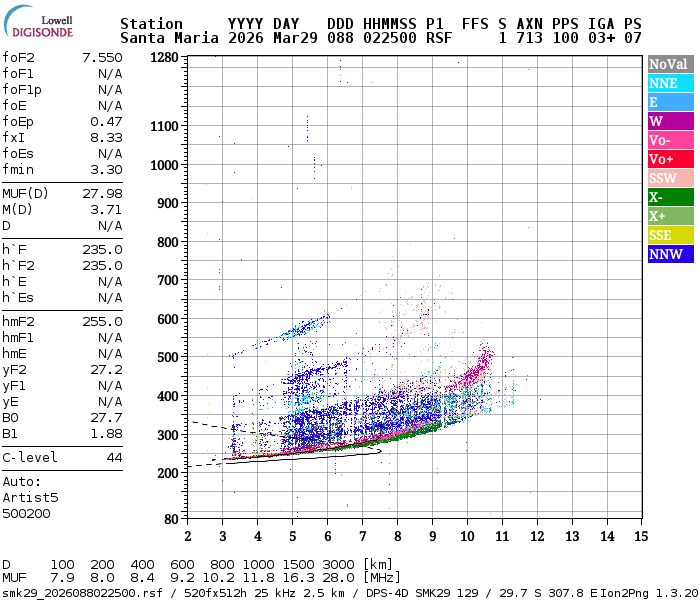Click the C-level value 44
Viewport: 700px width, 600px height.
(114, 458)
